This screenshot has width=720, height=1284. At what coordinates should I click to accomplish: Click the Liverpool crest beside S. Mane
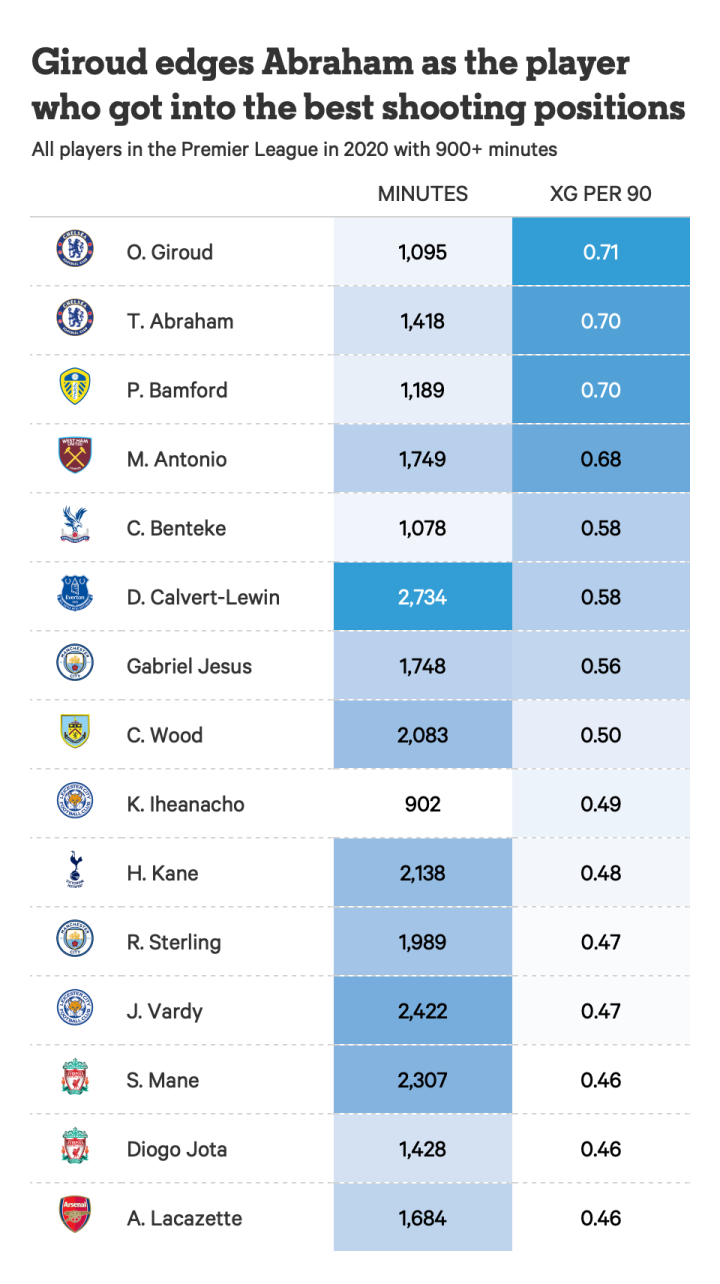pos(75,1077)
